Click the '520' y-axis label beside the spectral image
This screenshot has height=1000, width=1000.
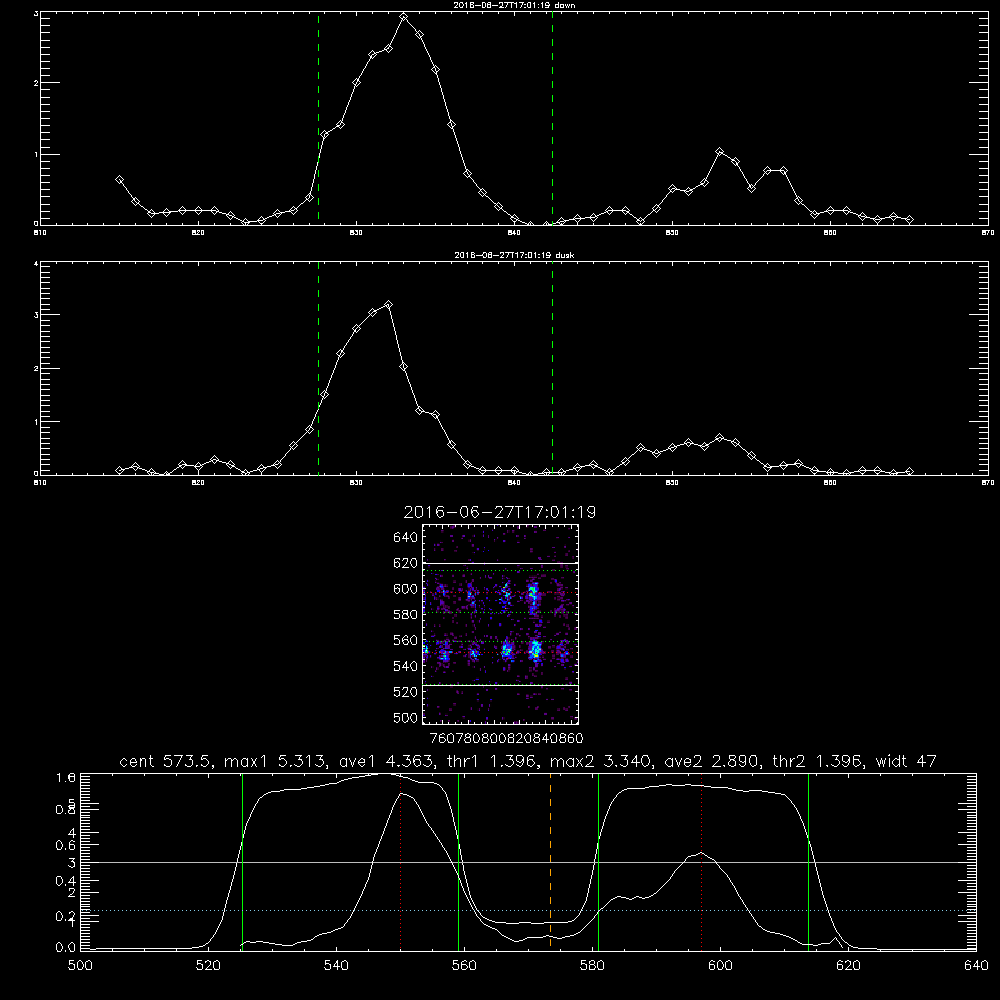coord(405,692)
